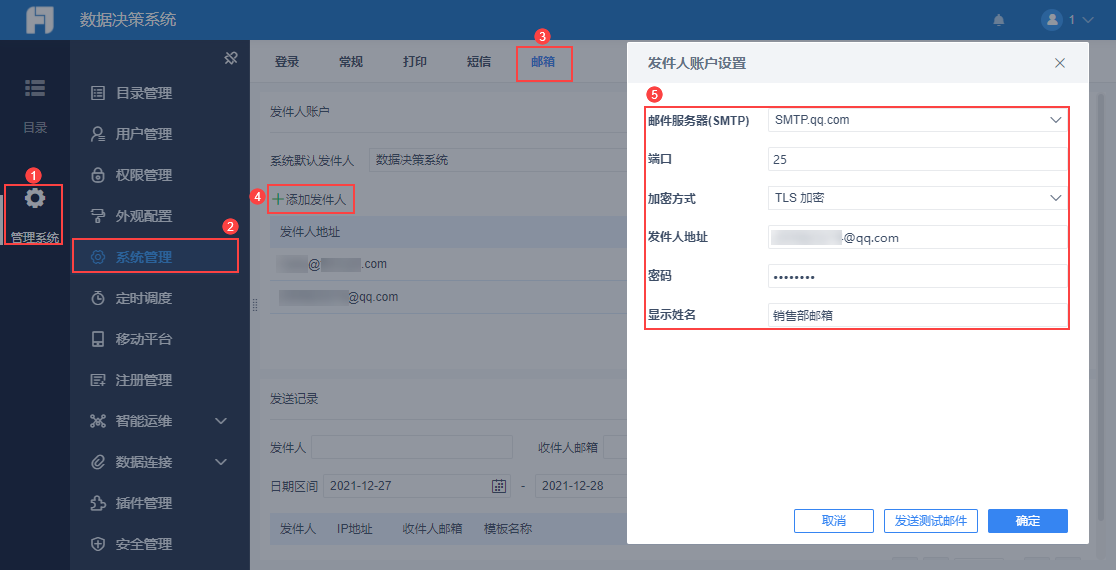1116x570 pixels.
Task: Click the IP地址 column header
Action: 354,528
